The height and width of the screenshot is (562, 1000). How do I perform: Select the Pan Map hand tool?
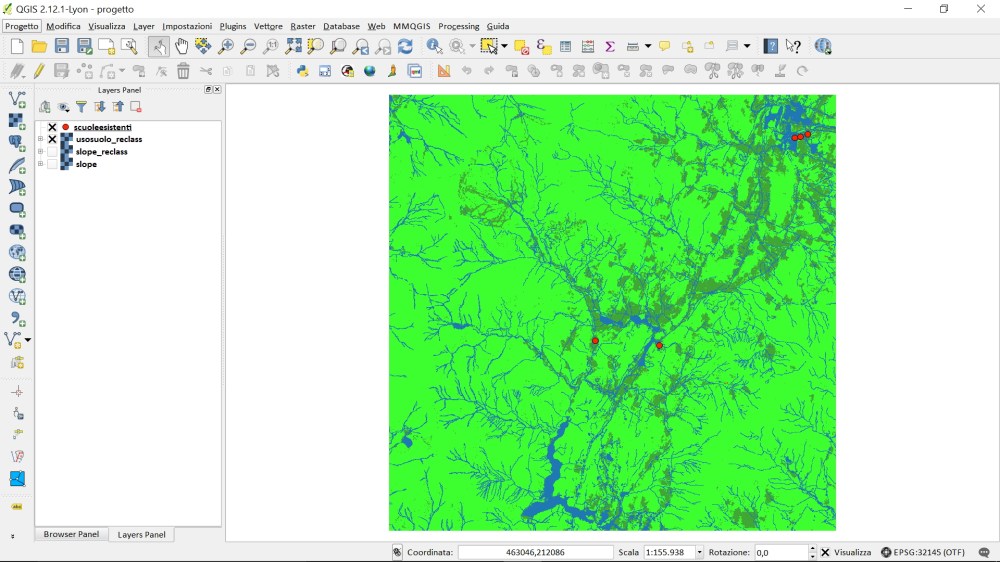click(x=181, y=46)
